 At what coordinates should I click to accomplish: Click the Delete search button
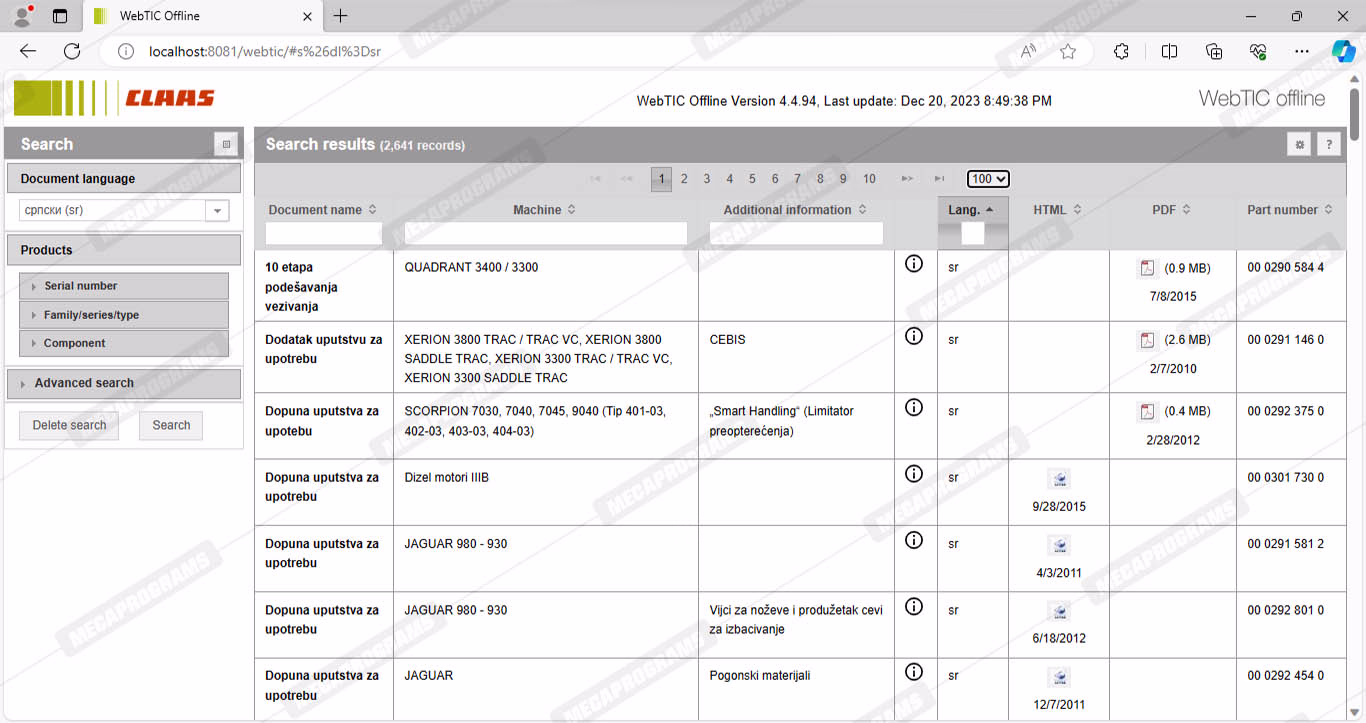69,425
